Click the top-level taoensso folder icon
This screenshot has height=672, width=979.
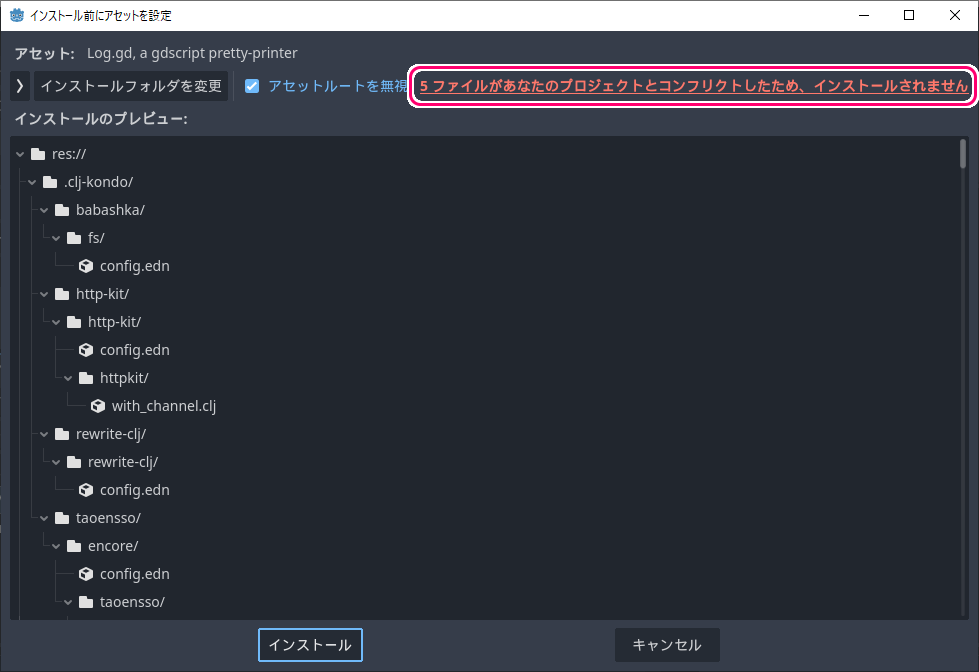pyautogui.click(x=62, y=518)
